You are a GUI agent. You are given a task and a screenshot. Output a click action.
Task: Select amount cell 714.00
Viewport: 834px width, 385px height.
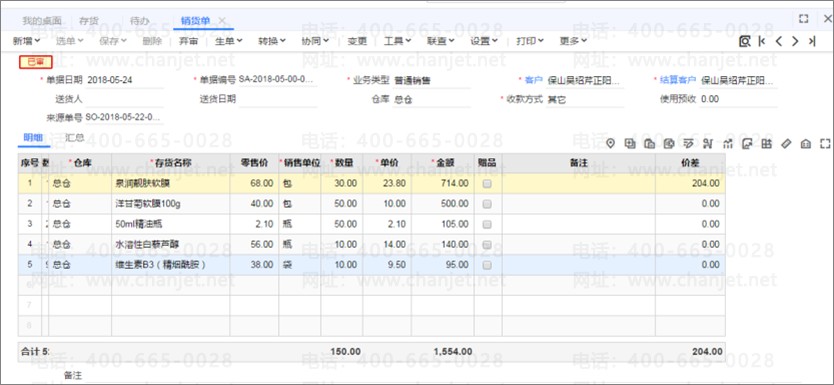pos(443,183)
